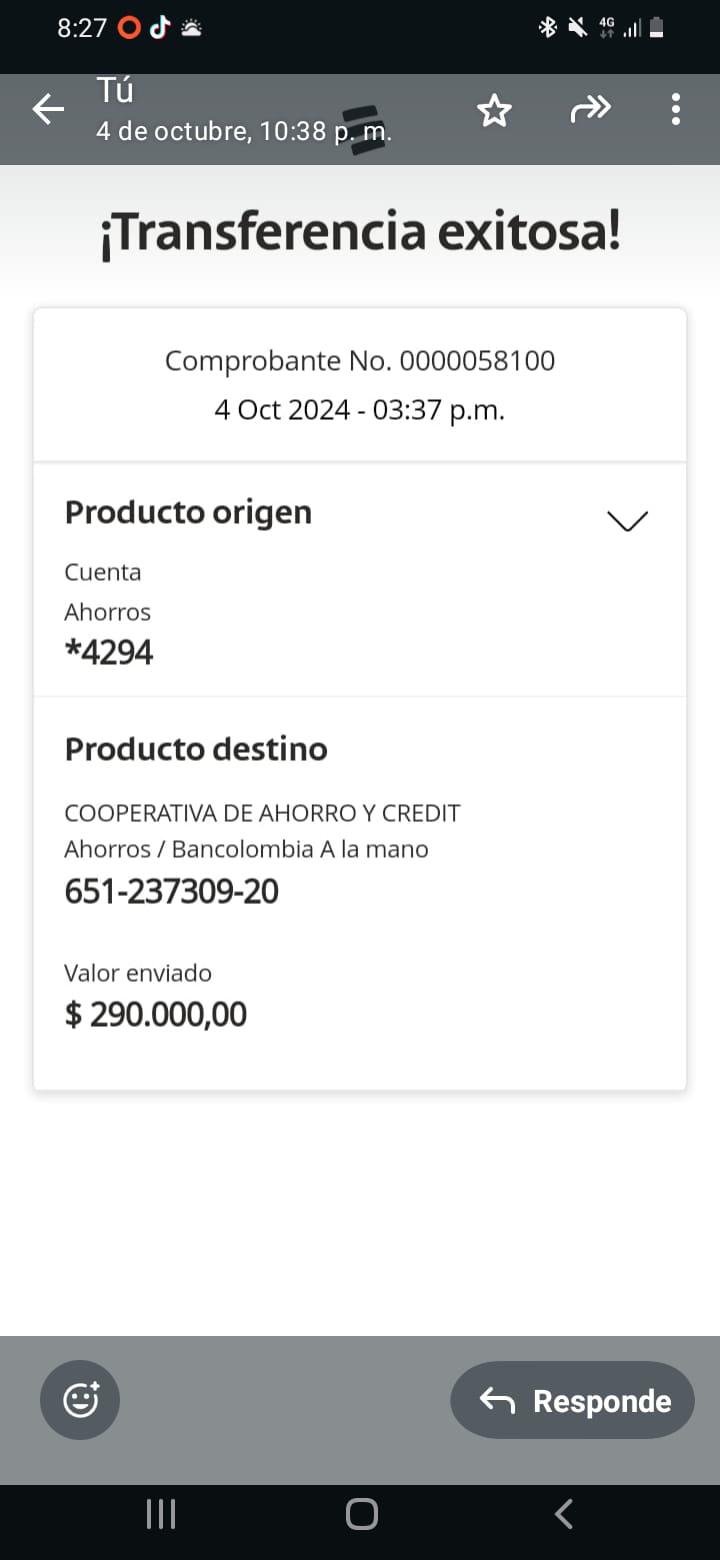Open the emoji reaction picker
This screenshot has width=720, height=1560.
point(80,1399)
